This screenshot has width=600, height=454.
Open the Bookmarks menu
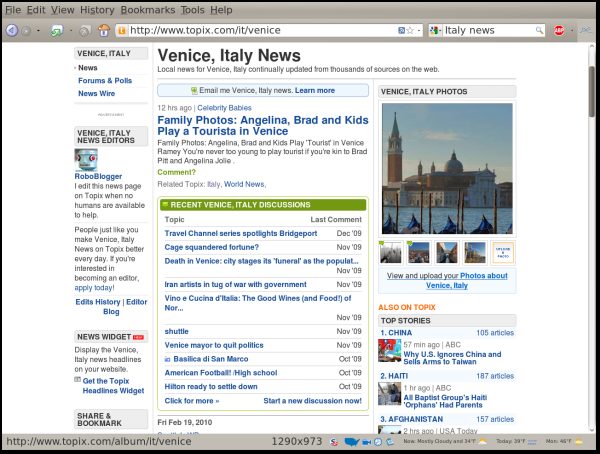[x=148, y=10]
